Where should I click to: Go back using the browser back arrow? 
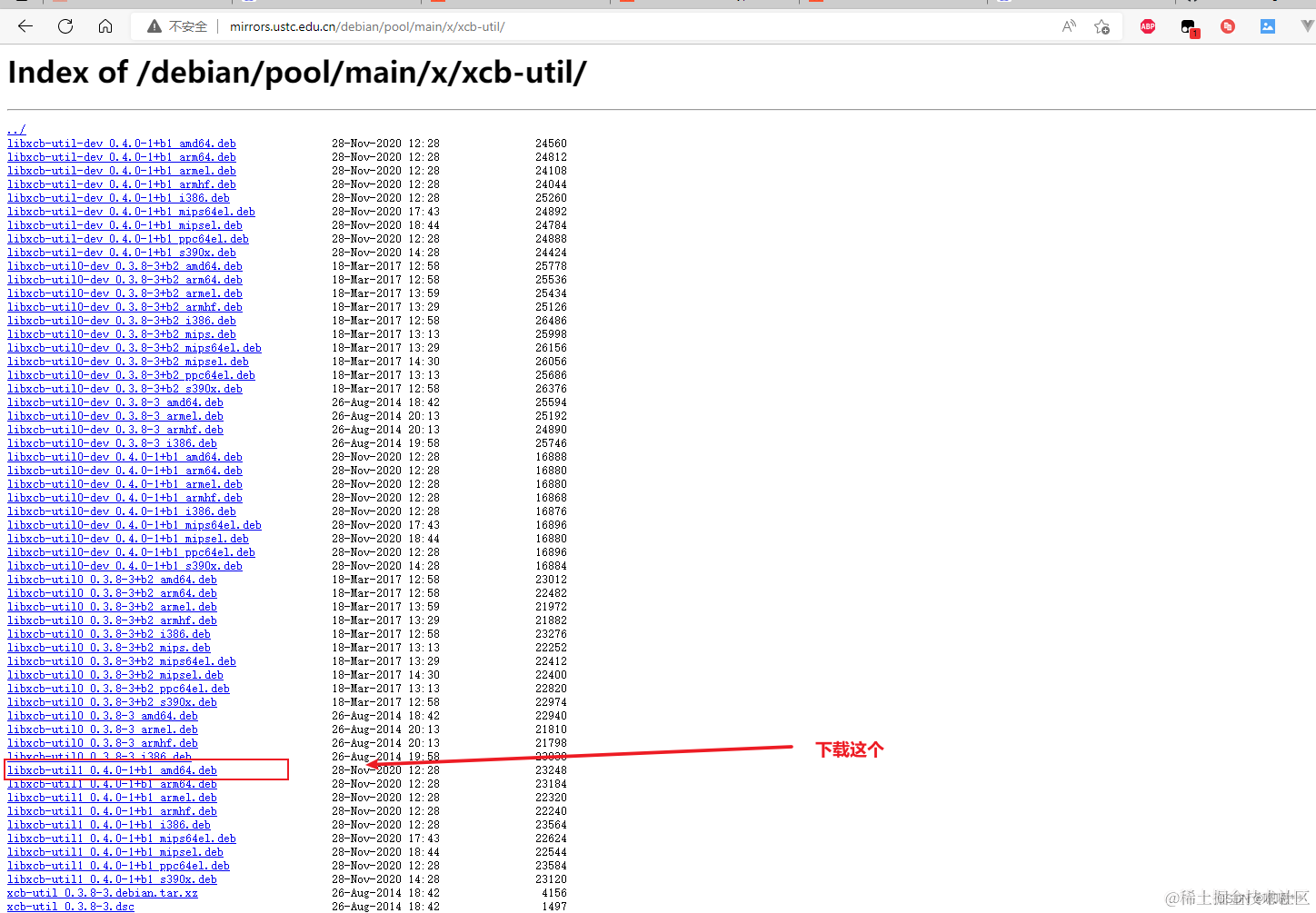[25, 26]
